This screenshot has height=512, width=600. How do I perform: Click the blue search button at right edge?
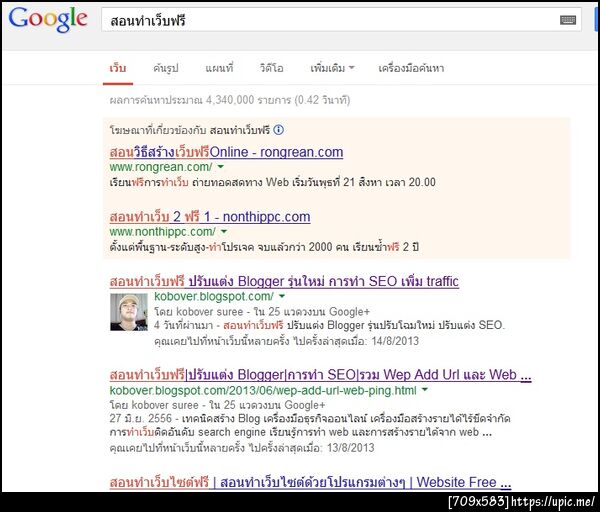596,19
